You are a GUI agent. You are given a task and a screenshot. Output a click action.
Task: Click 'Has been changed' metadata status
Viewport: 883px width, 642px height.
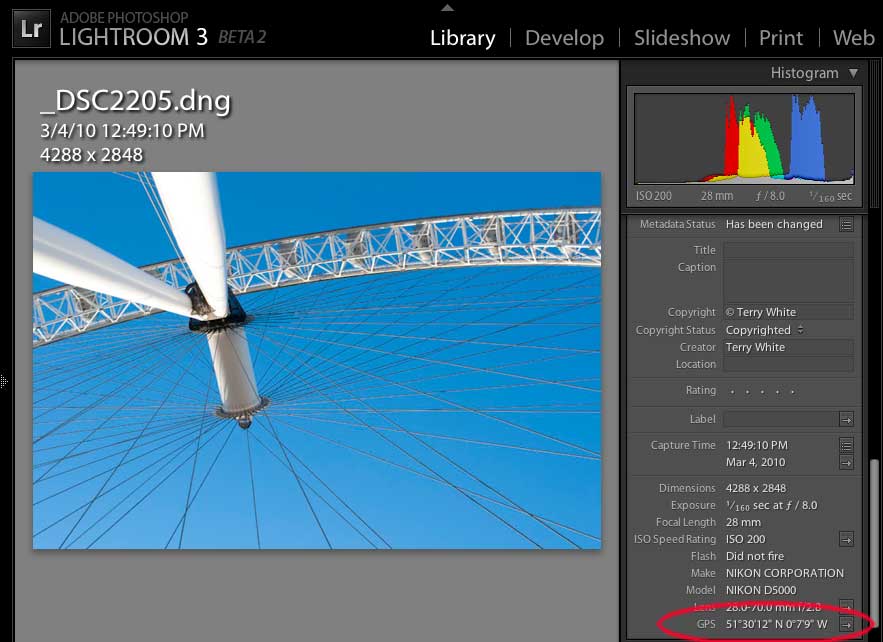coord(774,224)
